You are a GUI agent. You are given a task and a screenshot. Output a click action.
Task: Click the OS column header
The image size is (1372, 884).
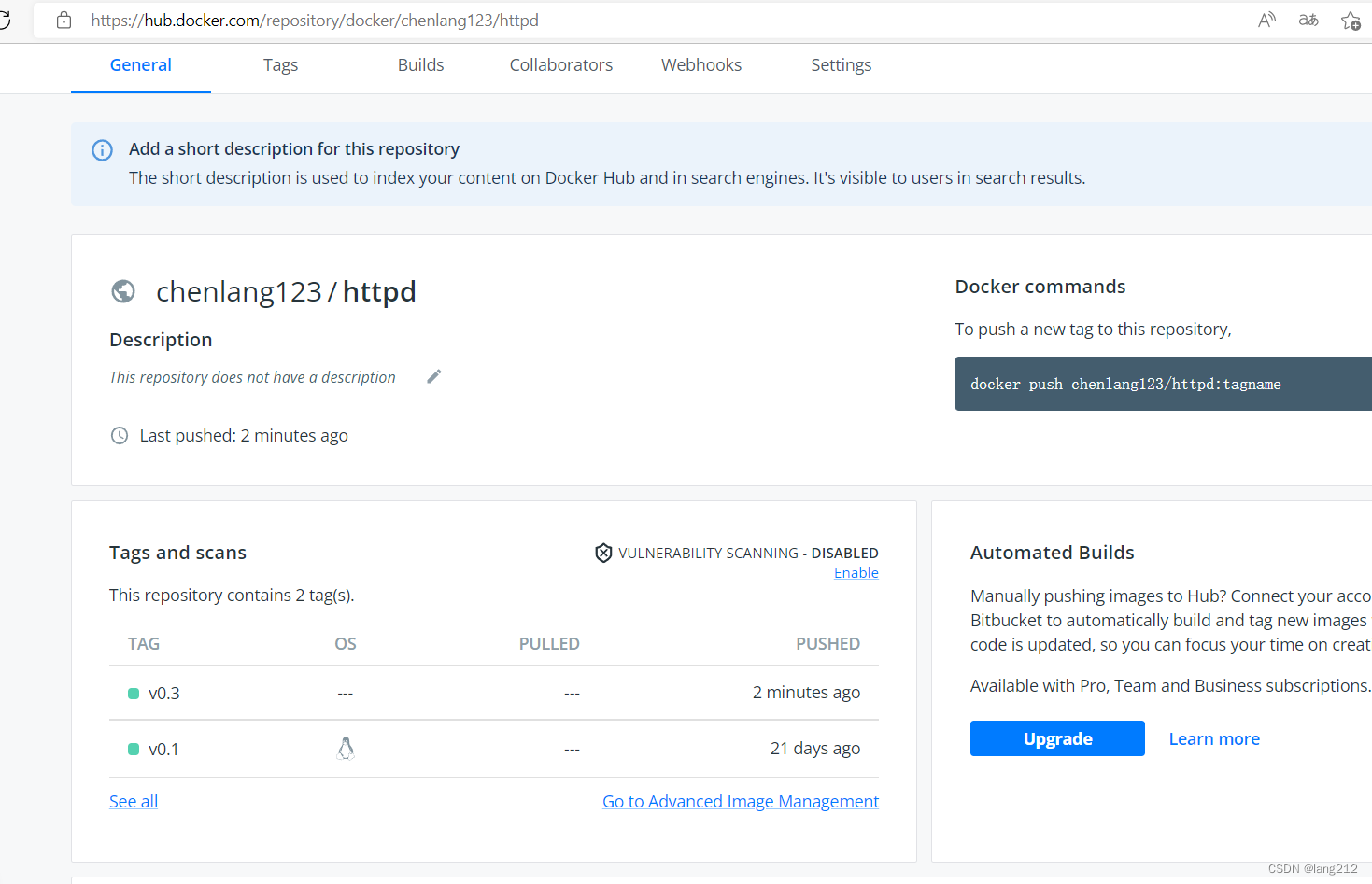tap(346, 644)
